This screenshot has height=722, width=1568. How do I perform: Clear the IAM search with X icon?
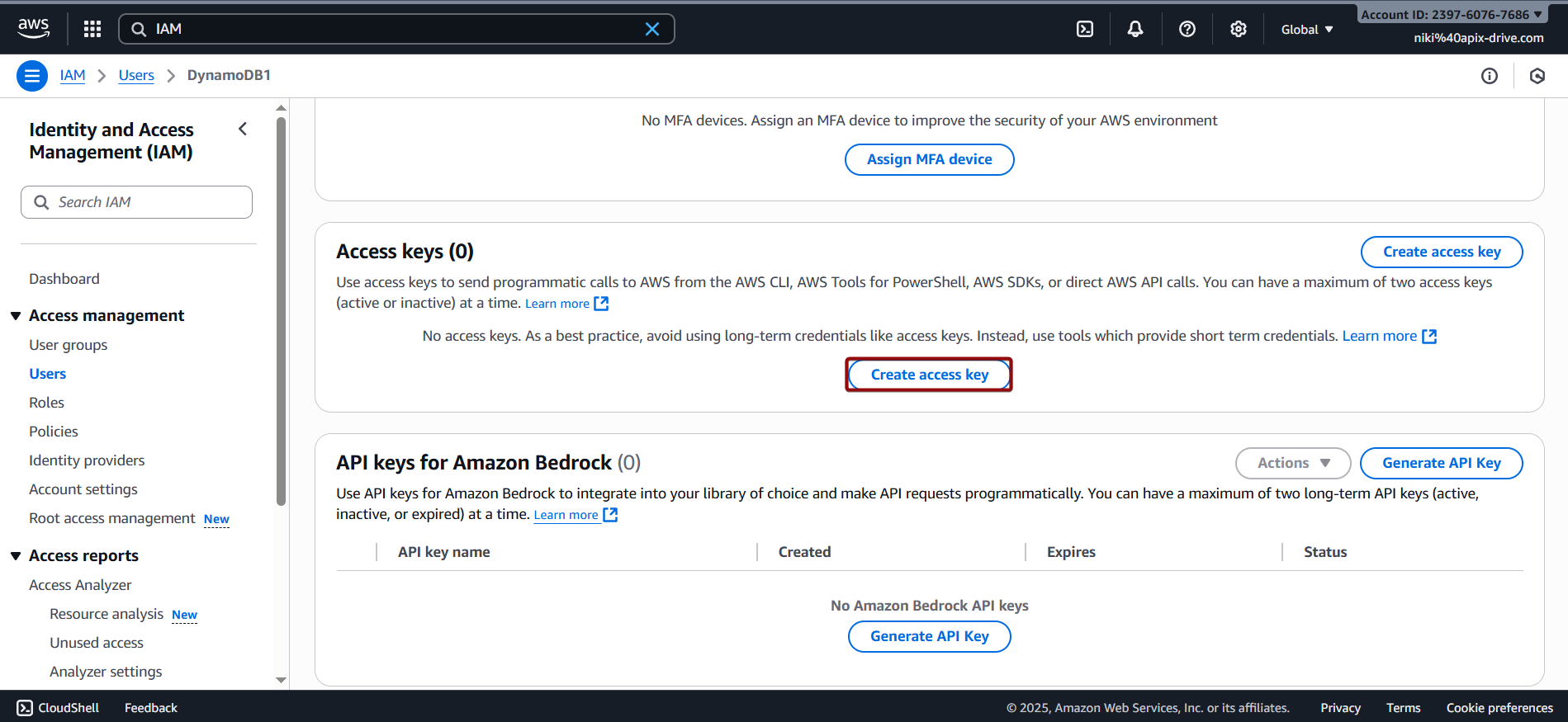coord(651,29)
